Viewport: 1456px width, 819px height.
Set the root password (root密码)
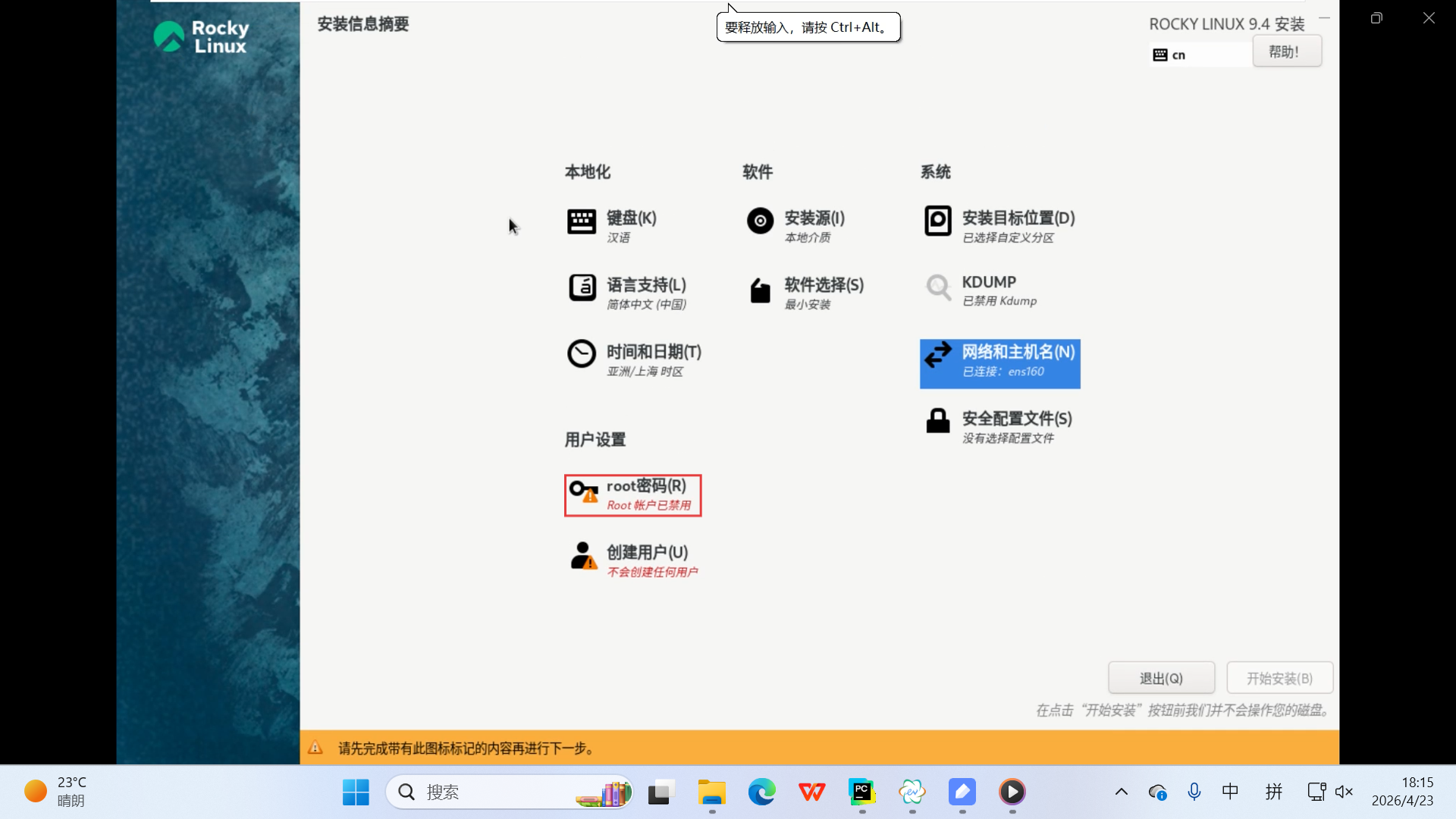(632, 495)
